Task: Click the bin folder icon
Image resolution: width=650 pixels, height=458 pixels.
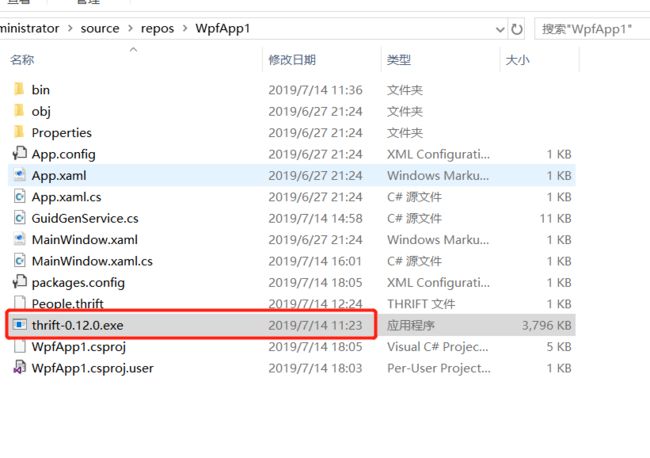Action: [x=19, y=89]
